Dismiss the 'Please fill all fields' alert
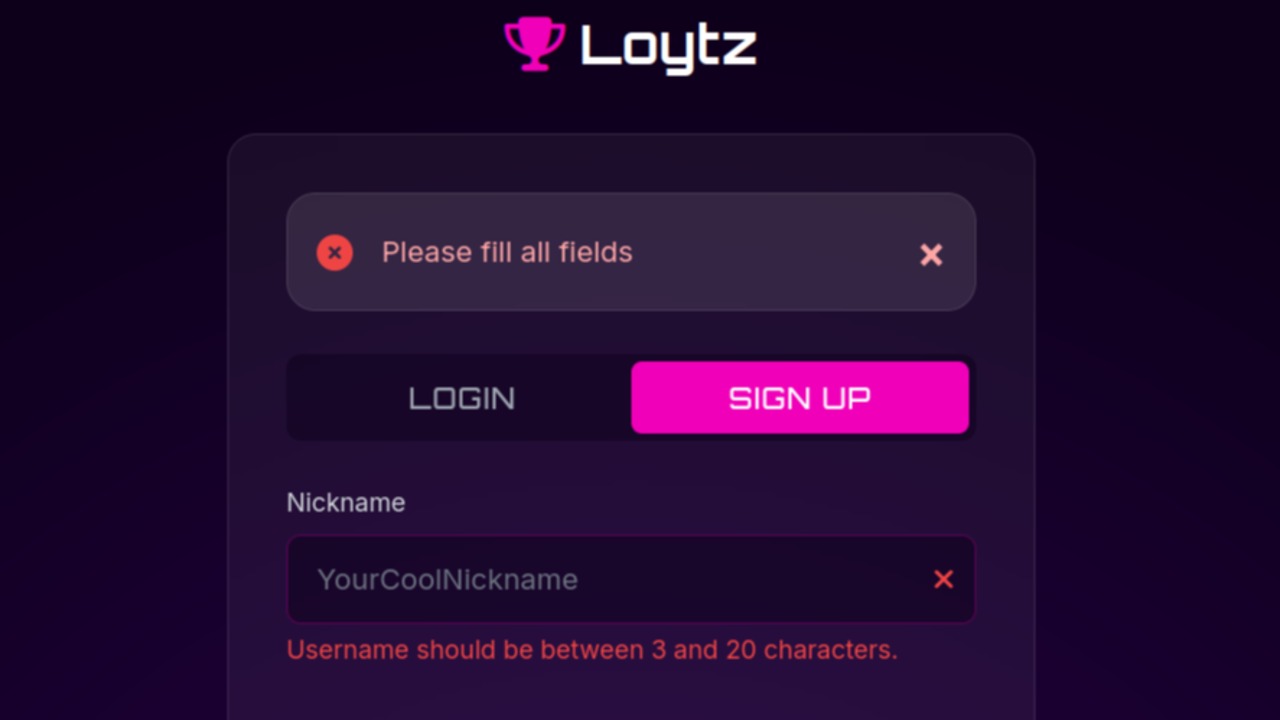 931,255
